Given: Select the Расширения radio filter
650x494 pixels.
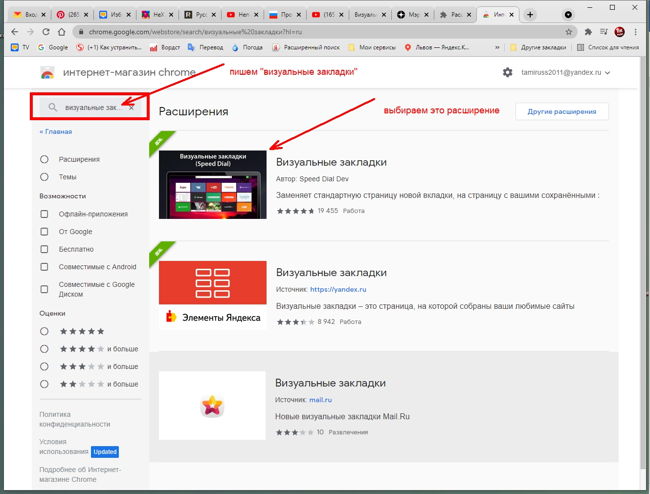Looking at the screenshot, I should click(44, 159).
